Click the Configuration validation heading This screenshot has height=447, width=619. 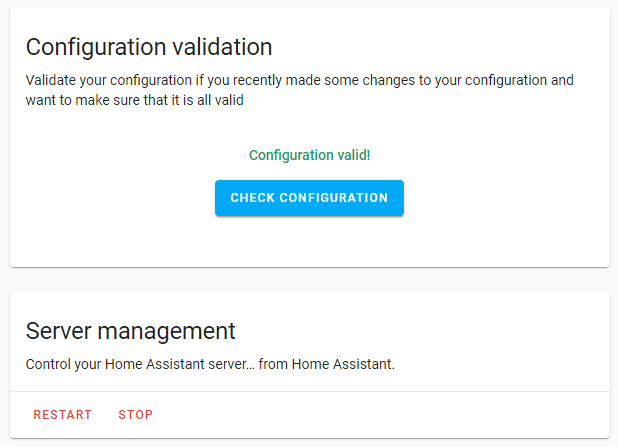point(149,47)
